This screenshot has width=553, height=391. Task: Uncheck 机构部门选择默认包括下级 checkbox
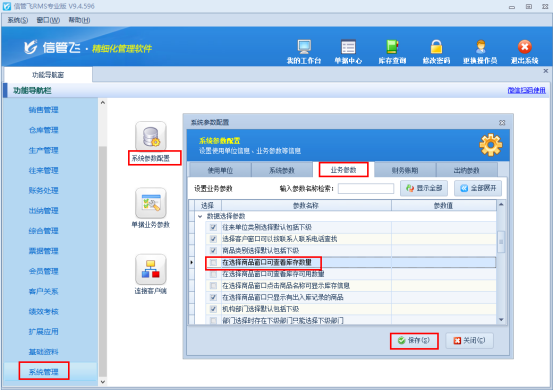coord(213,309)
